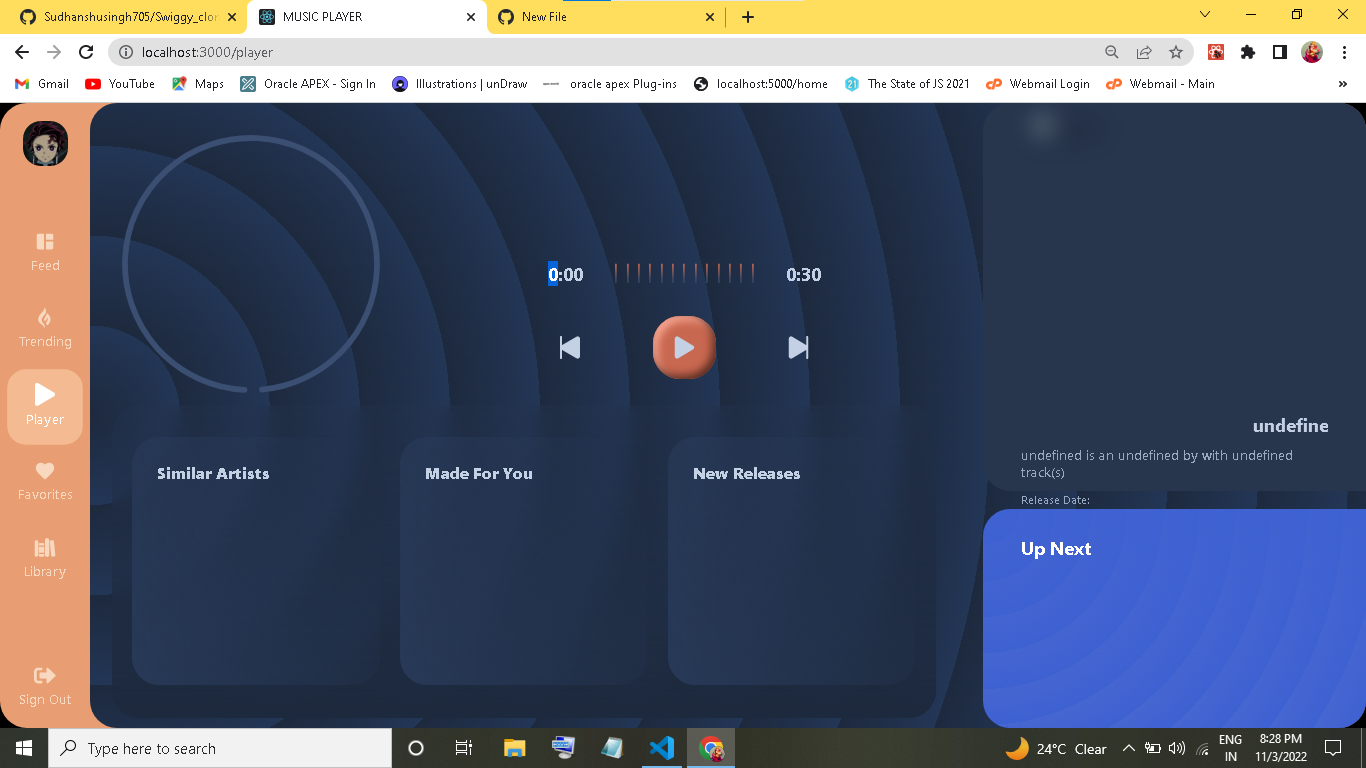Open the YouTube bookmark
This screenshot has height=768, width=1366.
tap(119, 84)
